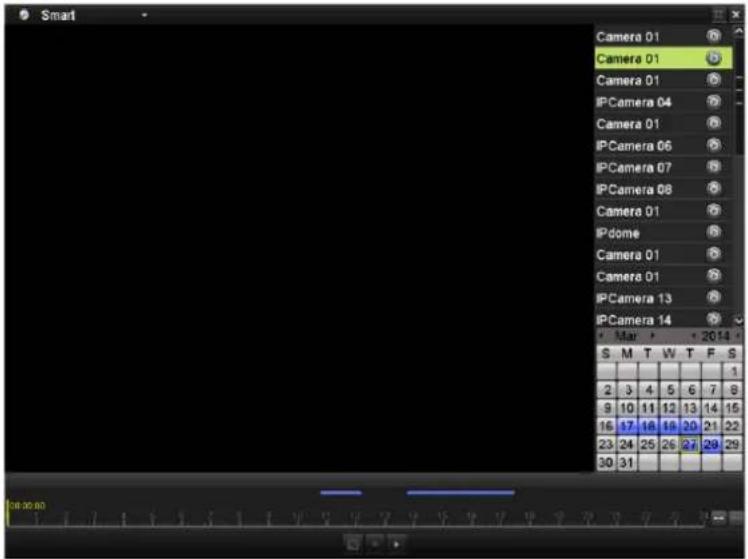Select recorded date 17 on calendar
This screenshot has width=748, height=559.
pos(627,426)
